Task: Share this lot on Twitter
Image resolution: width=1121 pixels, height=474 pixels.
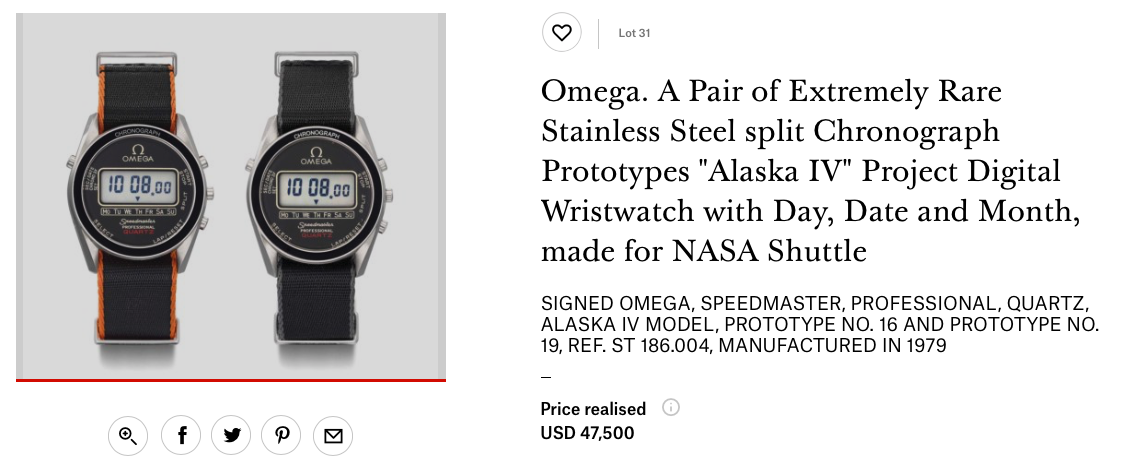Action: 232,435
